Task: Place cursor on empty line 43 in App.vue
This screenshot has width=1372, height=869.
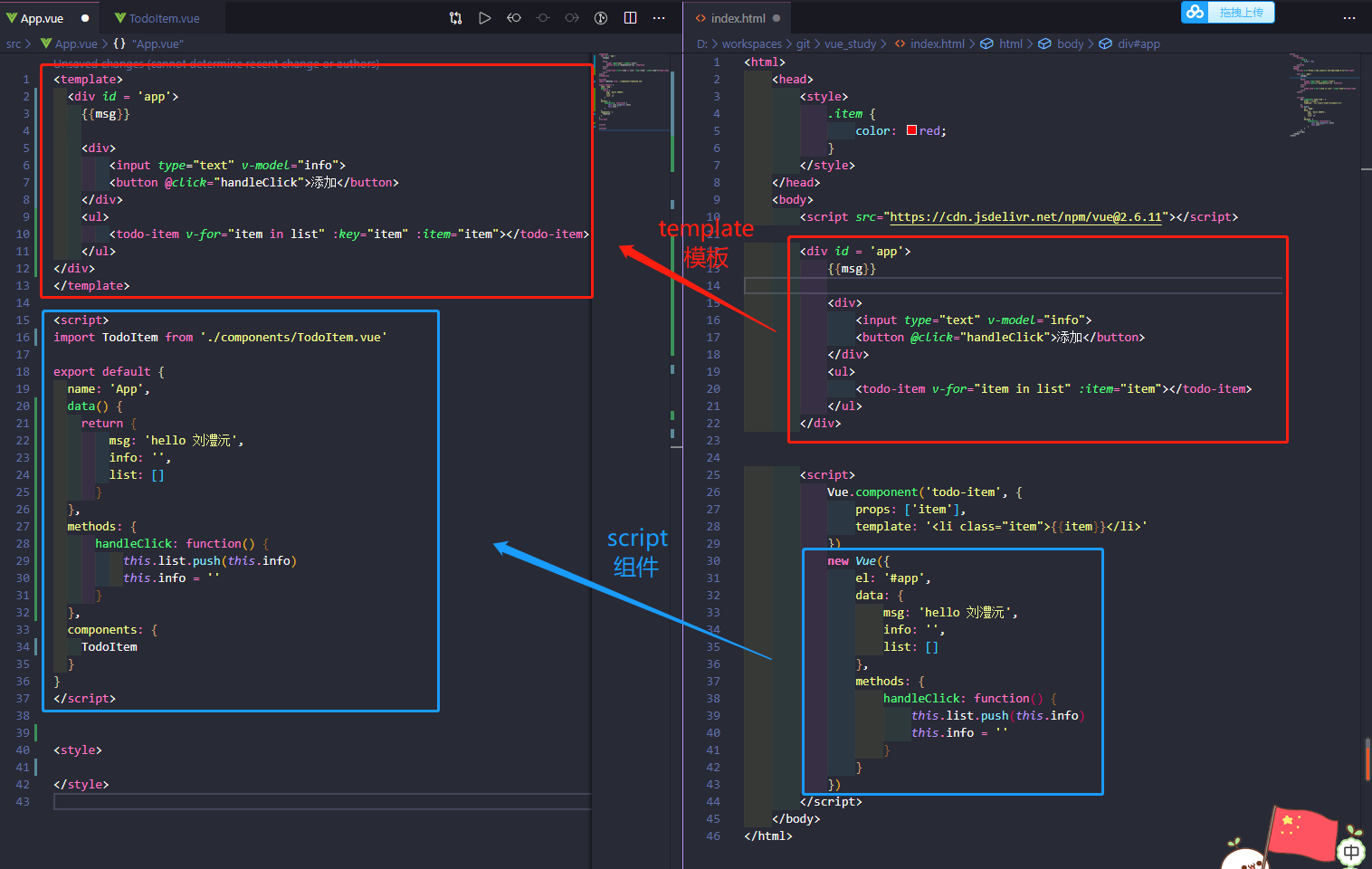Action: coord(322,802)
